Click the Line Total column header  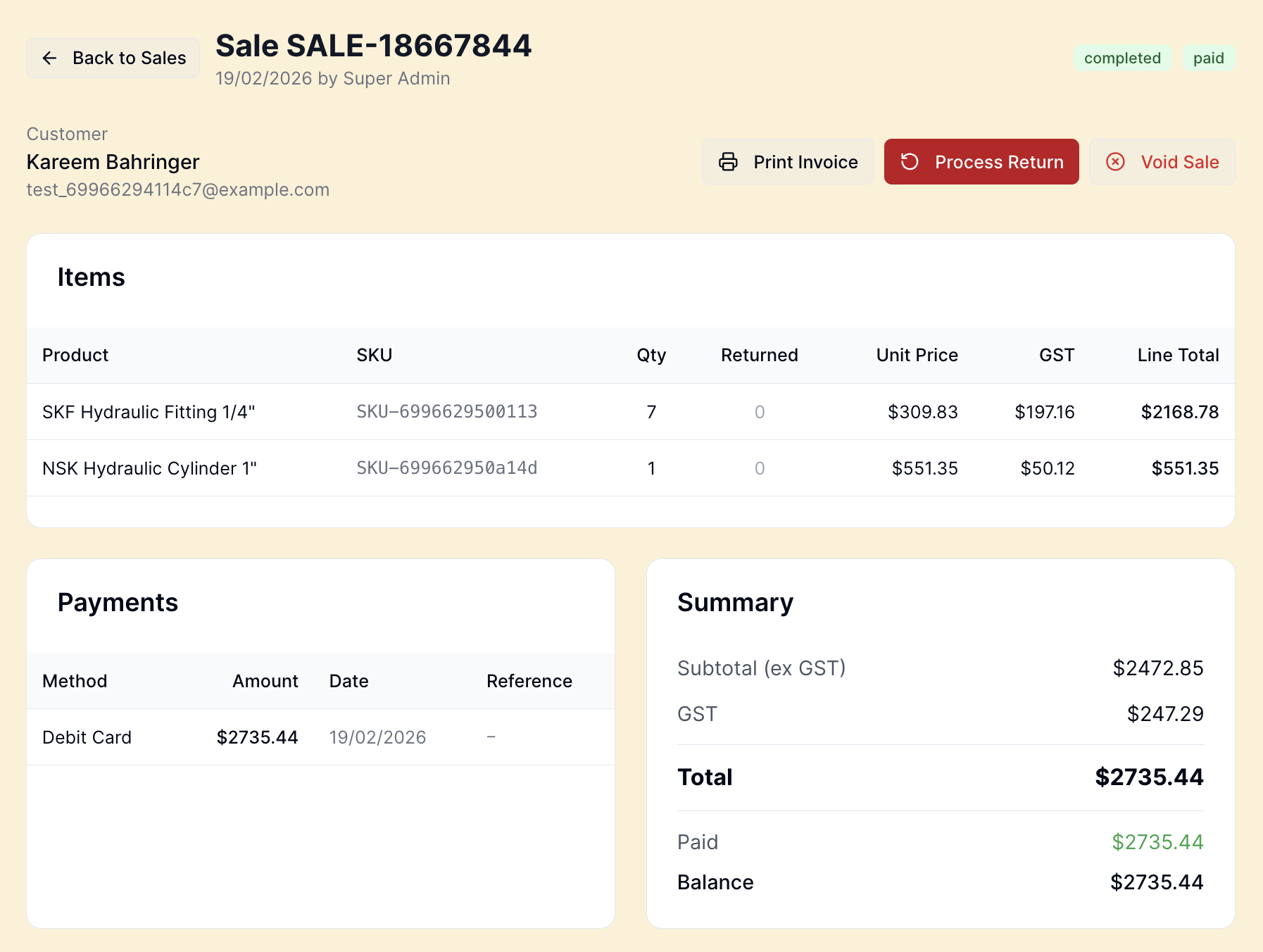pos(1178,355)
